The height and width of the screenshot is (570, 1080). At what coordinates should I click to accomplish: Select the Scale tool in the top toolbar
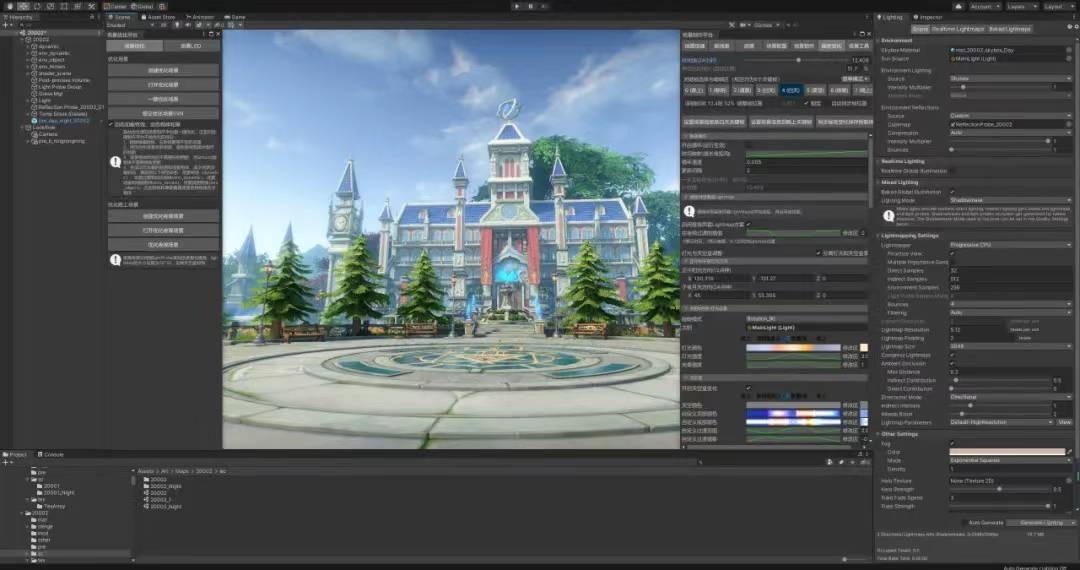50,6
